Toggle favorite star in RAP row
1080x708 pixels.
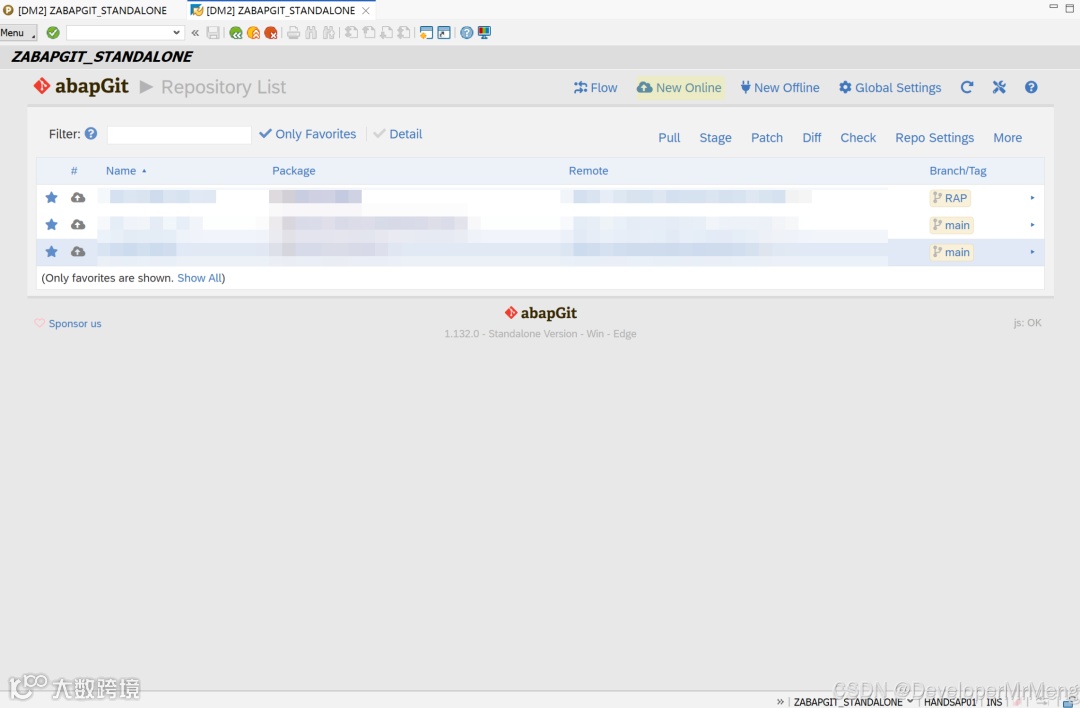click(52, 198)
